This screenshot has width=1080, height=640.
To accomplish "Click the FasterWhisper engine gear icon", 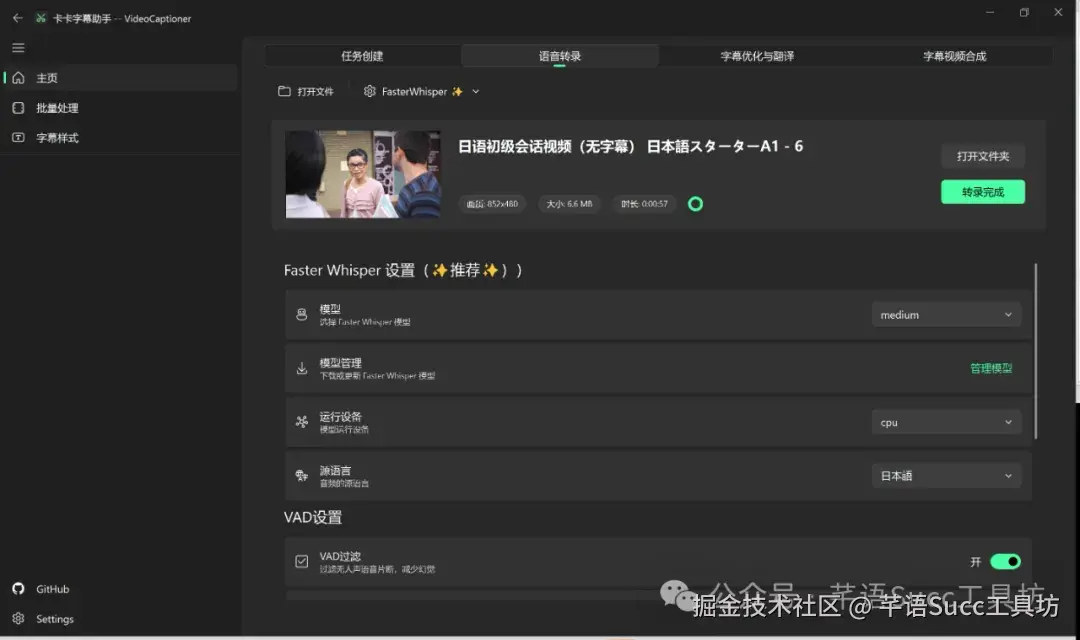I will (369, 90).
